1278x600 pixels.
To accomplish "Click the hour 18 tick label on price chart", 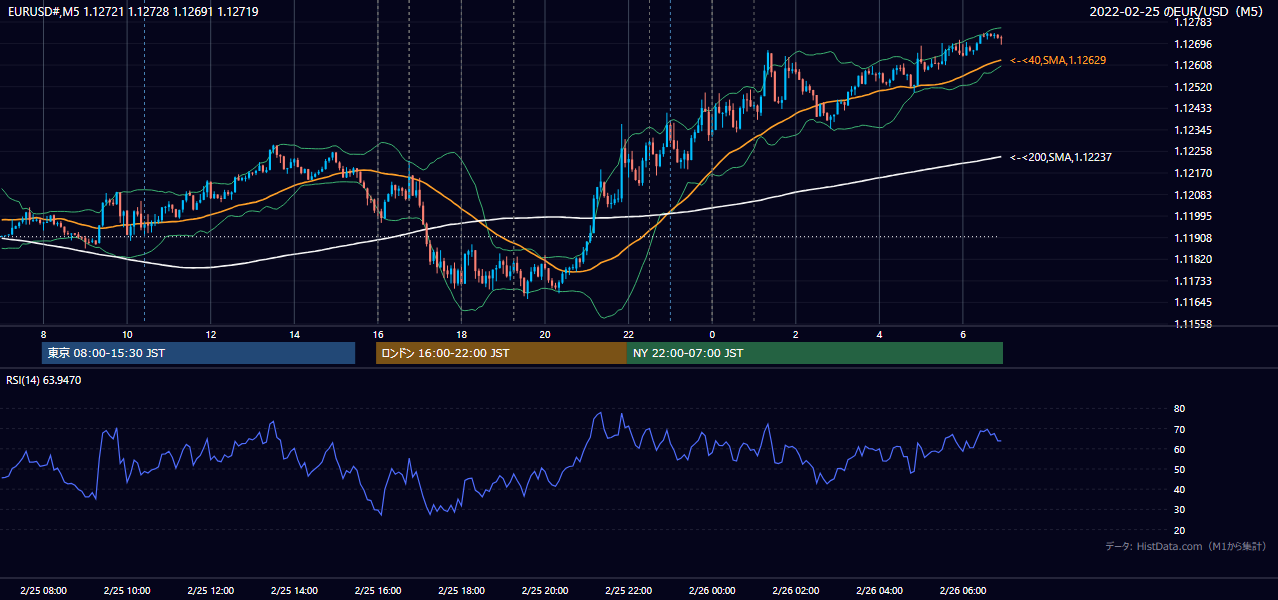I will tap(461, 334).
